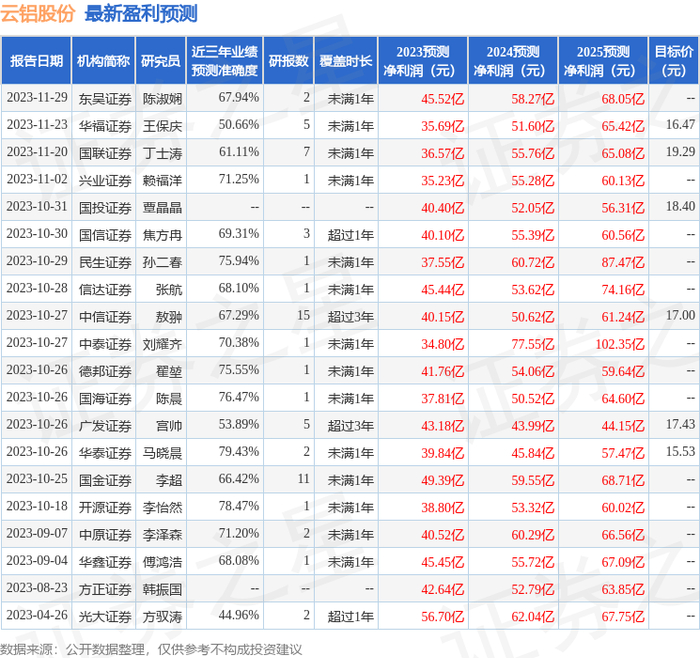The height and width of the screenshot is (658, 700).
Task: Select the 光大证券 institution cell
Action: coord(105,616)
